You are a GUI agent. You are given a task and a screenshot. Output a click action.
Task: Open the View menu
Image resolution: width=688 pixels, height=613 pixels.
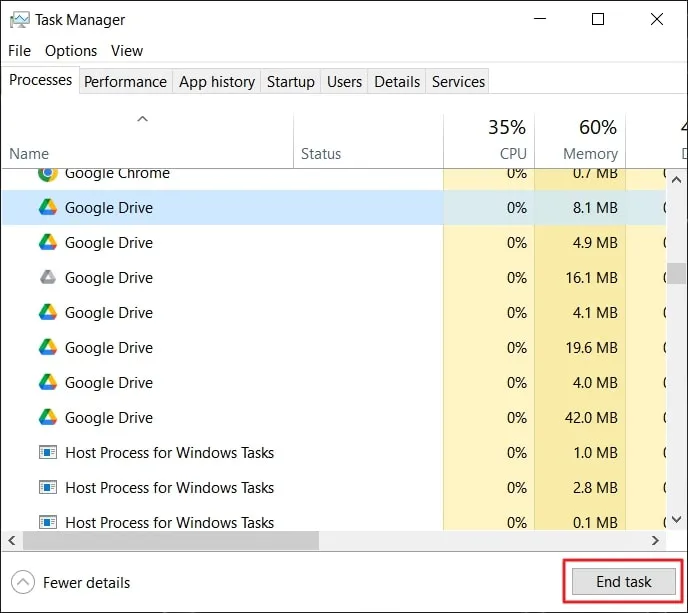(127, 51)
